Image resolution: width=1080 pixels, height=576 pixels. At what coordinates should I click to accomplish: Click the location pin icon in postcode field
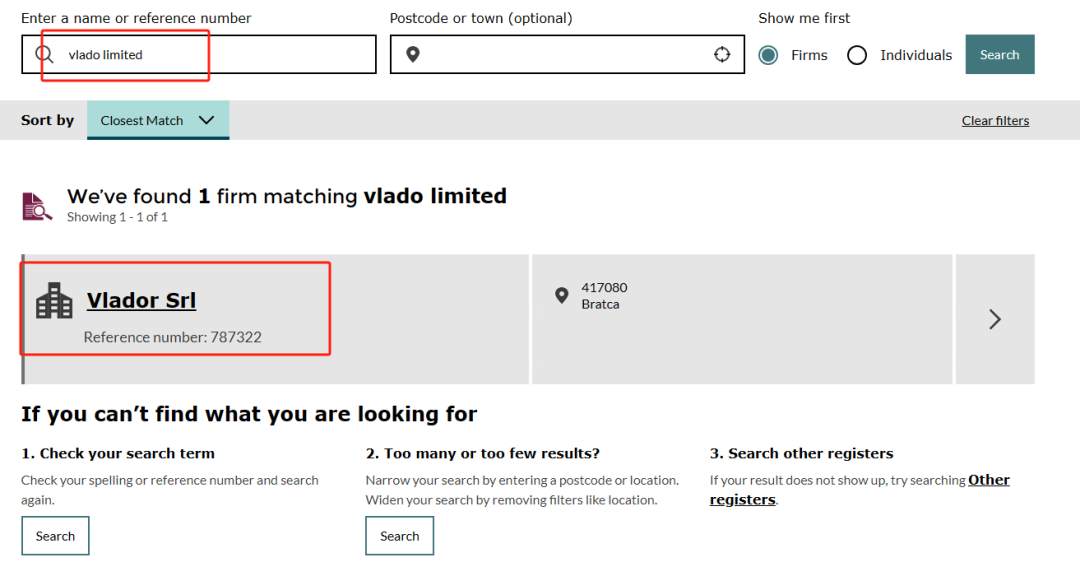(x=413, y=54)
